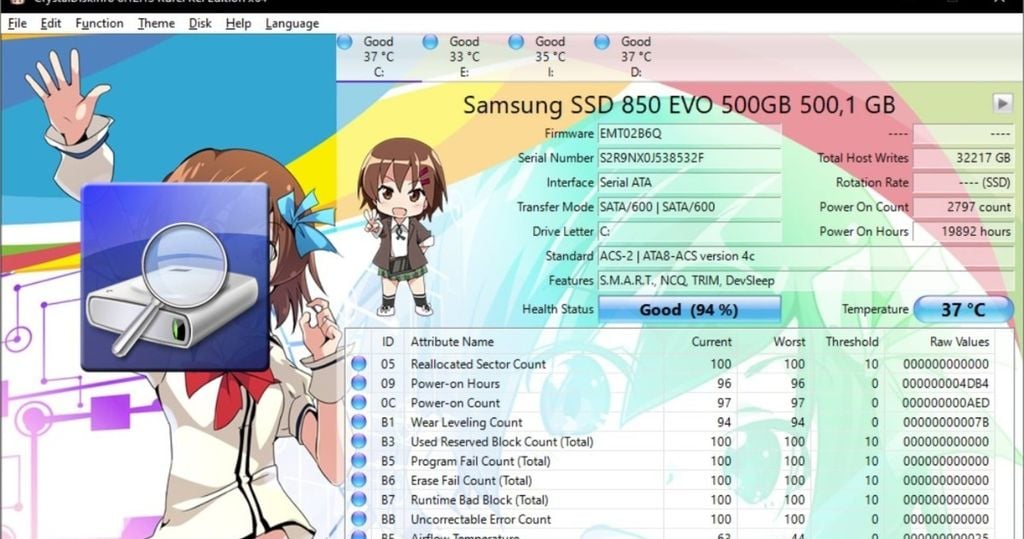Click status orb of Power-on Count row
This screenshot has width=1024, height=539.
(x=359, y=402)
